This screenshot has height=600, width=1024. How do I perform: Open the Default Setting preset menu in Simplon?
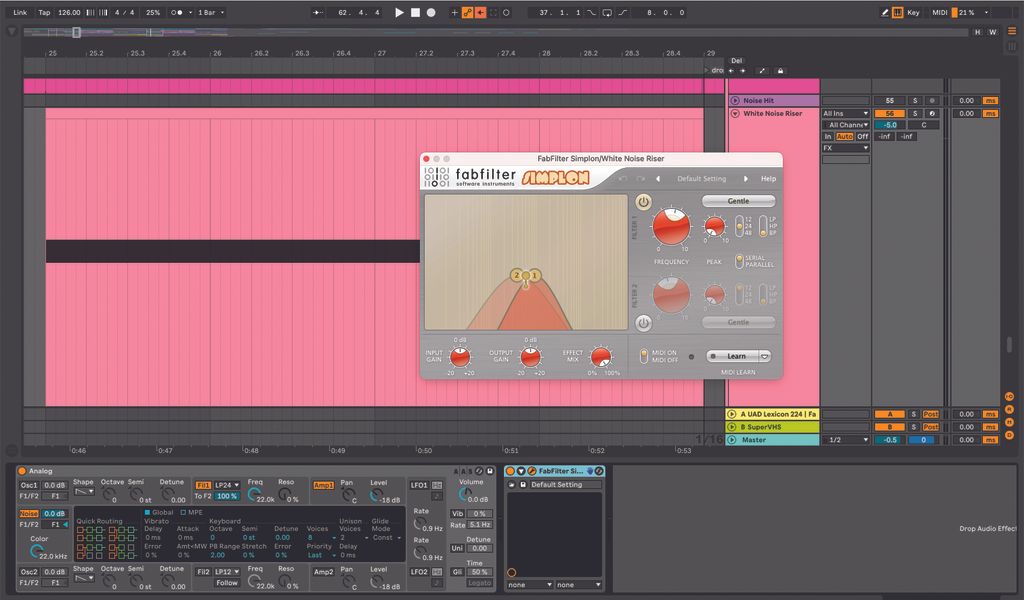pyautogui.click(x=701, y=179)
